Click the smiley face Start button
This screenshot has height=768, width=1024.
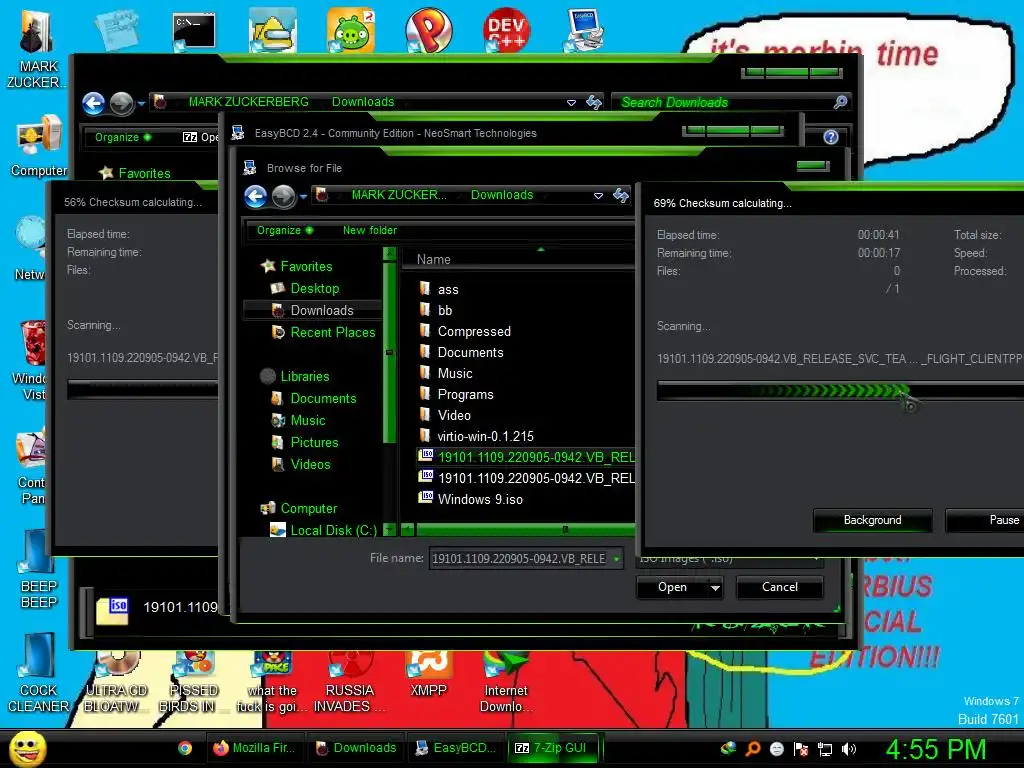click(x=27, y=748)
